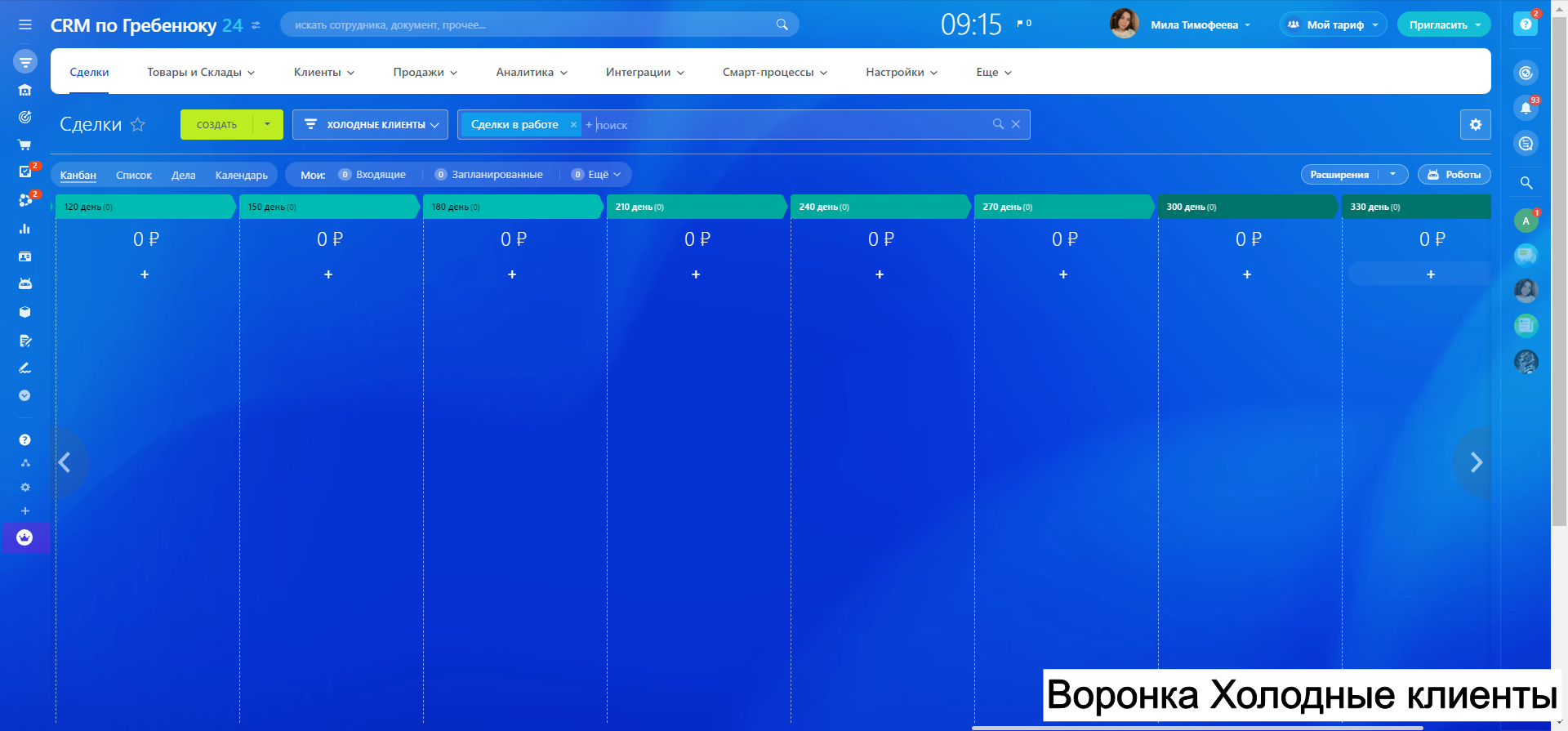Click the horizontal scrollbar at bottom

(x=1196, y=728)
